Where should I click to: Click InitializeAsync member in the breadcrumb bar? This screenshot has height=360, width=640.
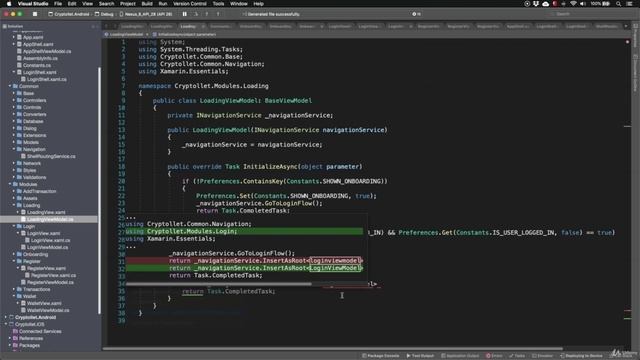(187, 34)
